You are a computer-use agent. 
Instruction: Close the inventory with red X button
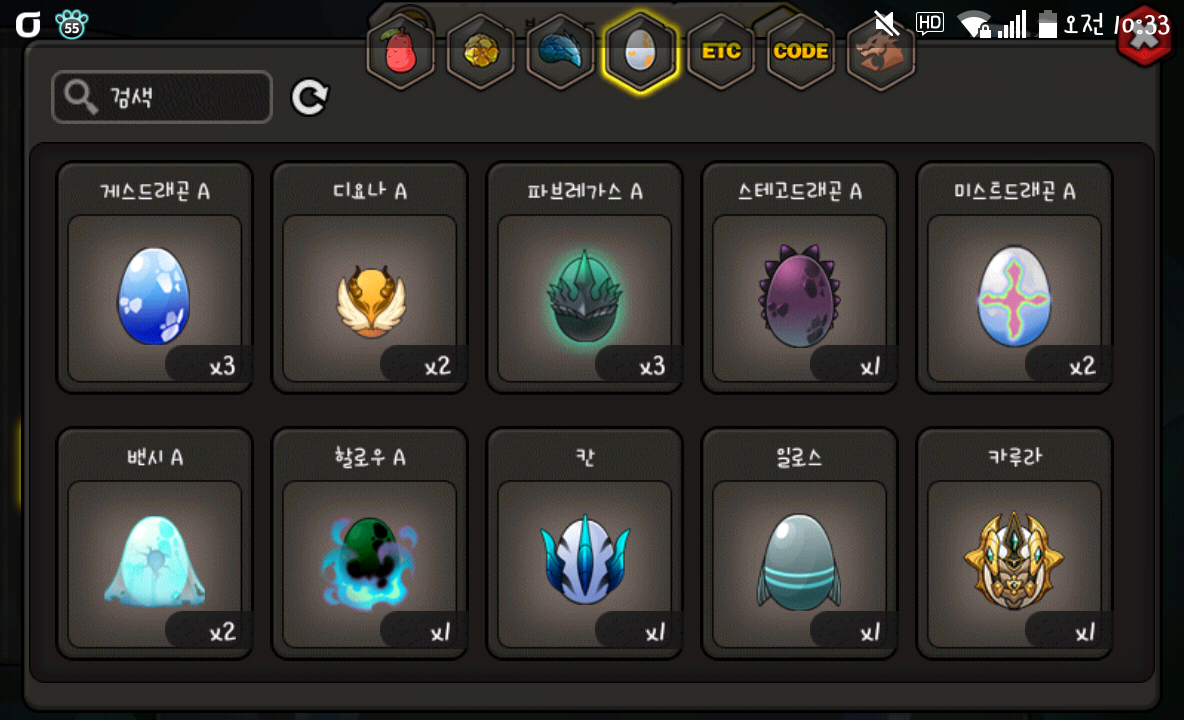click(x=1145, y=38)
